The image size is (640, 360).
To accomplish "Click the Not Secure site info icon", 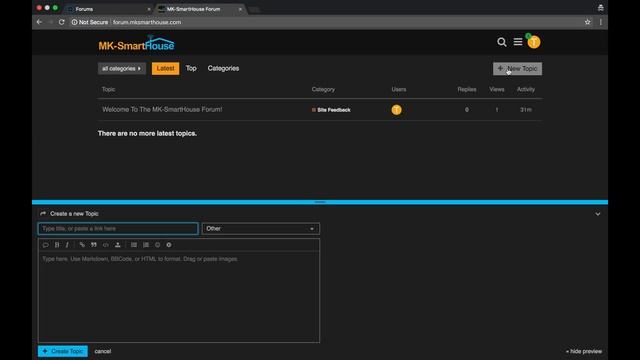I will point(74,22).
